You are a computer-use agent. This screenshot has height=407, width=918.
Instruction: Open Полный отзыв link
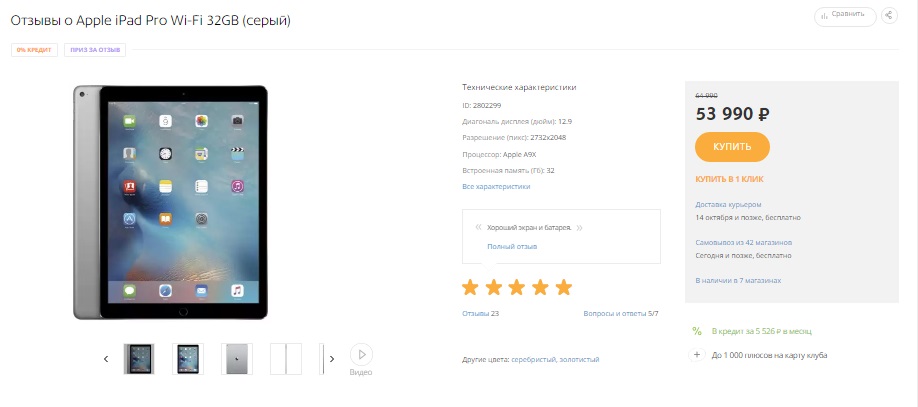pyautogui.click(x=512, y=247)
